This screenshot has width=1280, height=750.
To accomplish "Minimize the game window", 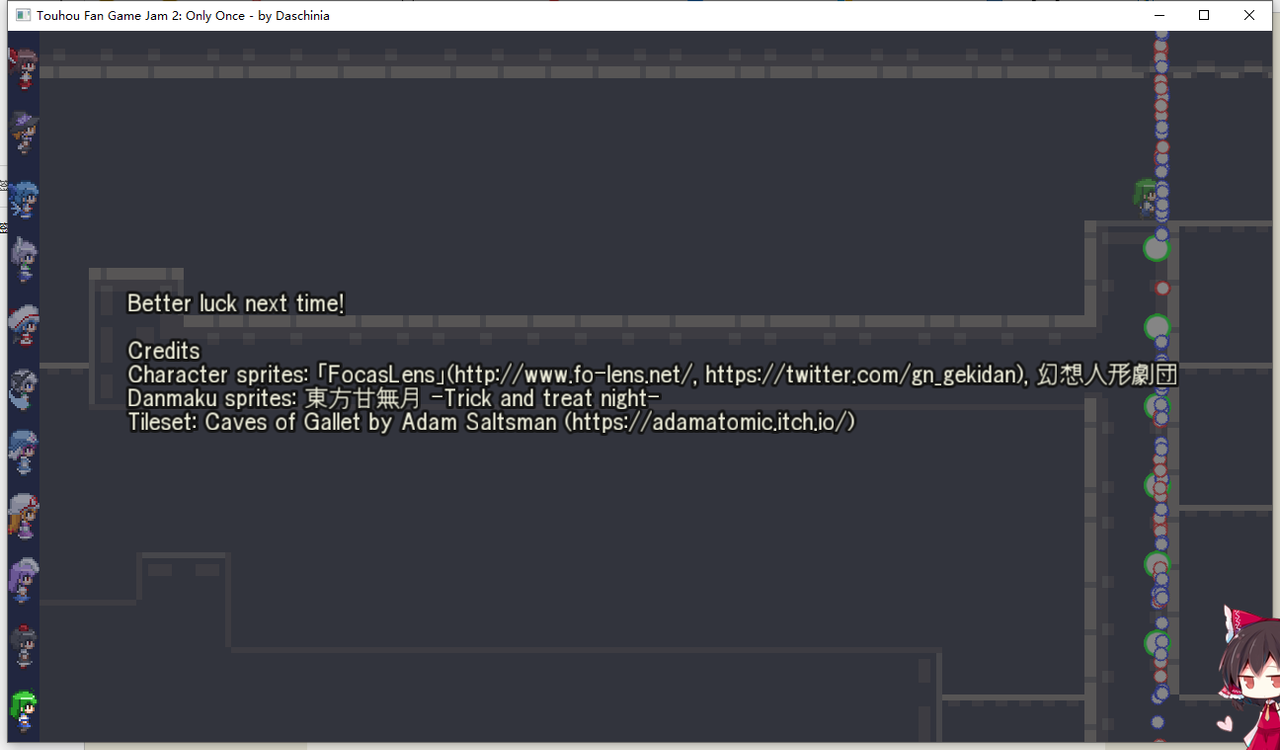I will click(x=1159, y=15).
